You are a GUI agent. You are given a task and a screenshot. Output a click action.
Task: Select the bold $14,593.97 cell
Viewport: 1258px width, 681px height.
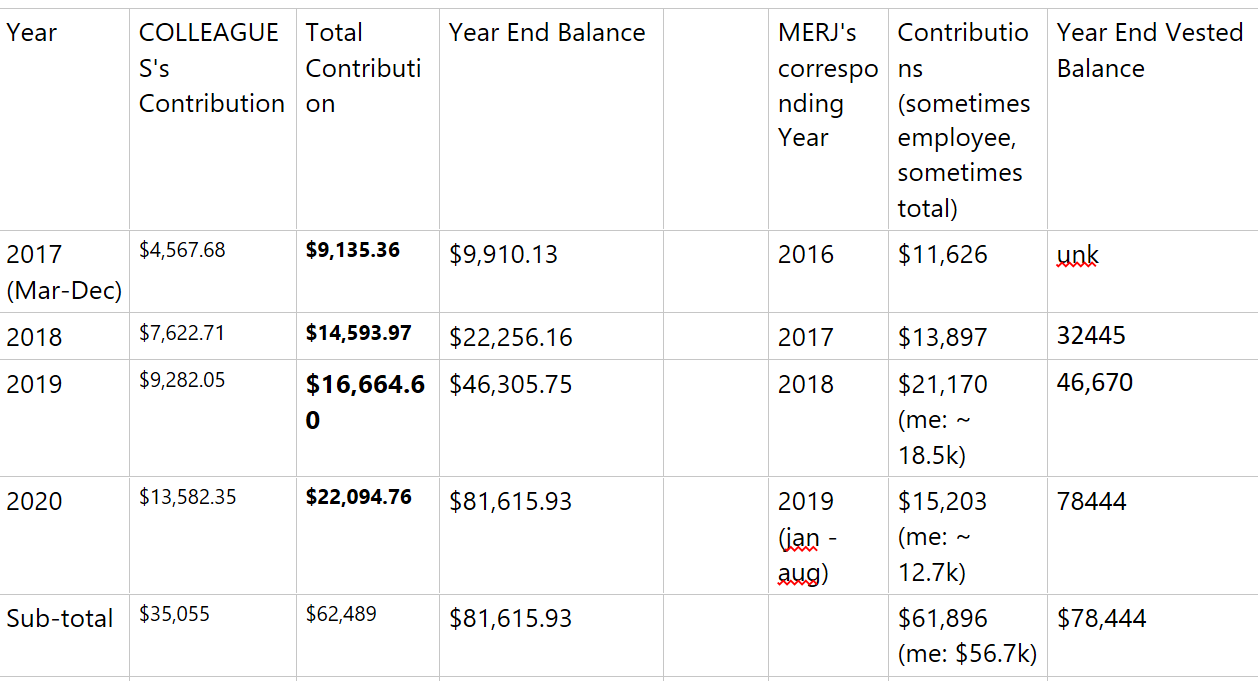(358, 333)
